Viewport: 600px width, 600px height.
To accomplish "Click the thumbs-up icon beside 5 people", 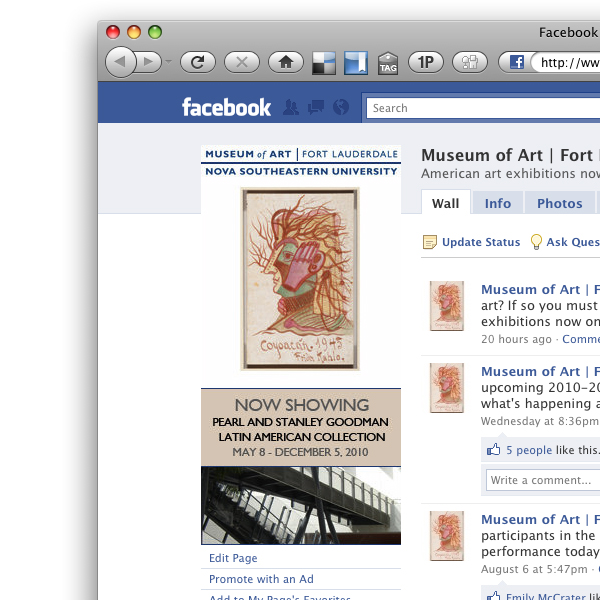I will (494, 449).
